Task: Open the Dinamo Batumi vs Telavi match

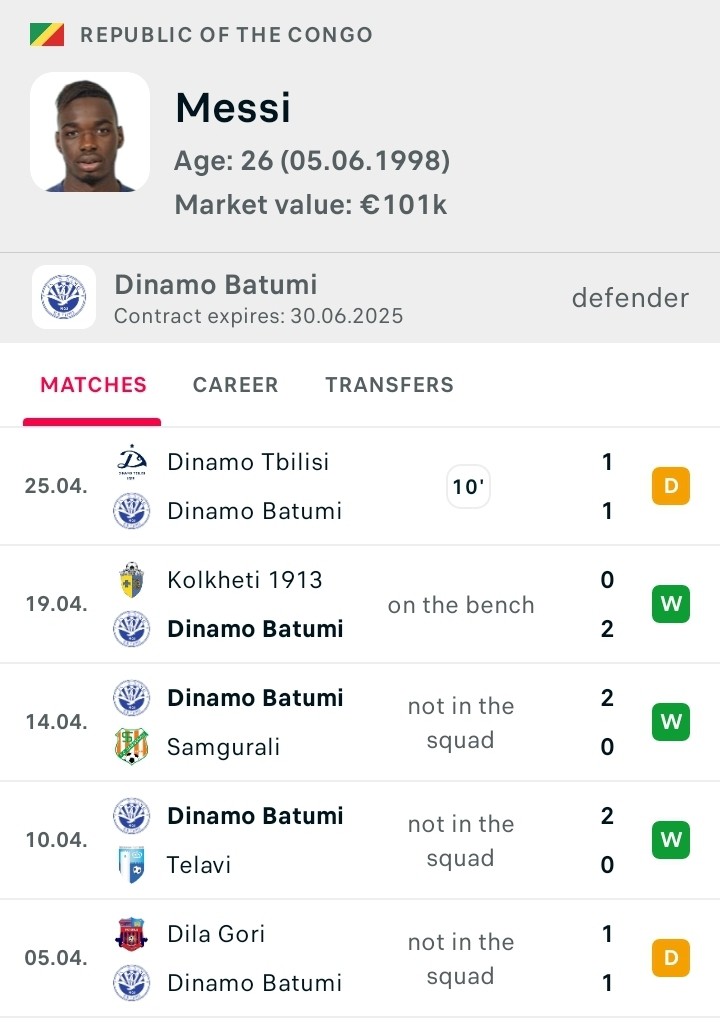Action: click(360, 840)
